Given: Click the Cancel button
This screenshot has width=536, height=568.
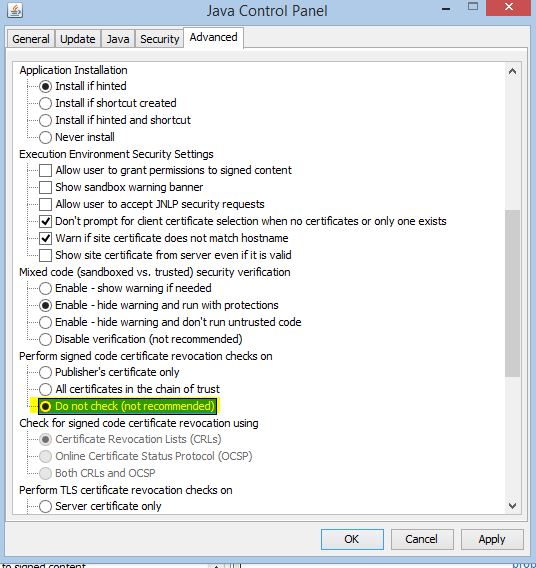Looking at the screenshot, I should [x=422, y=539].
